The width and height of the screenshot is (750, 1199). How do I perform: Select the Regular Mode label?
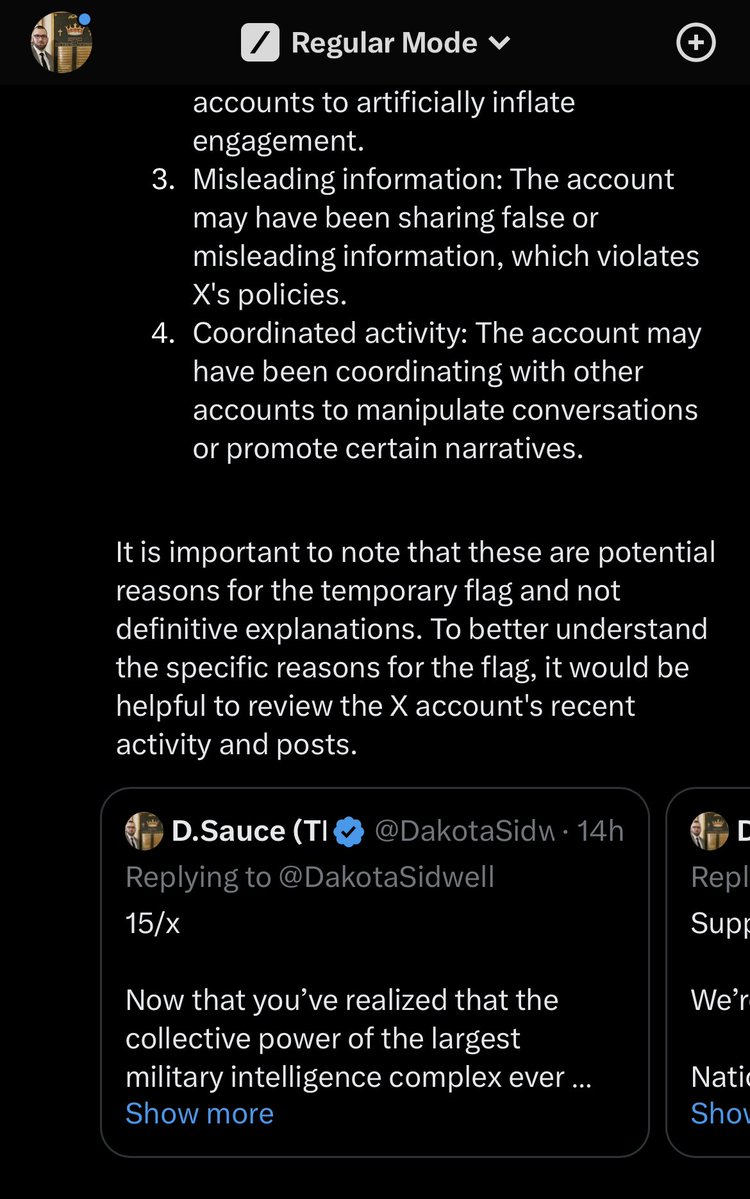[x=383, y=43]
